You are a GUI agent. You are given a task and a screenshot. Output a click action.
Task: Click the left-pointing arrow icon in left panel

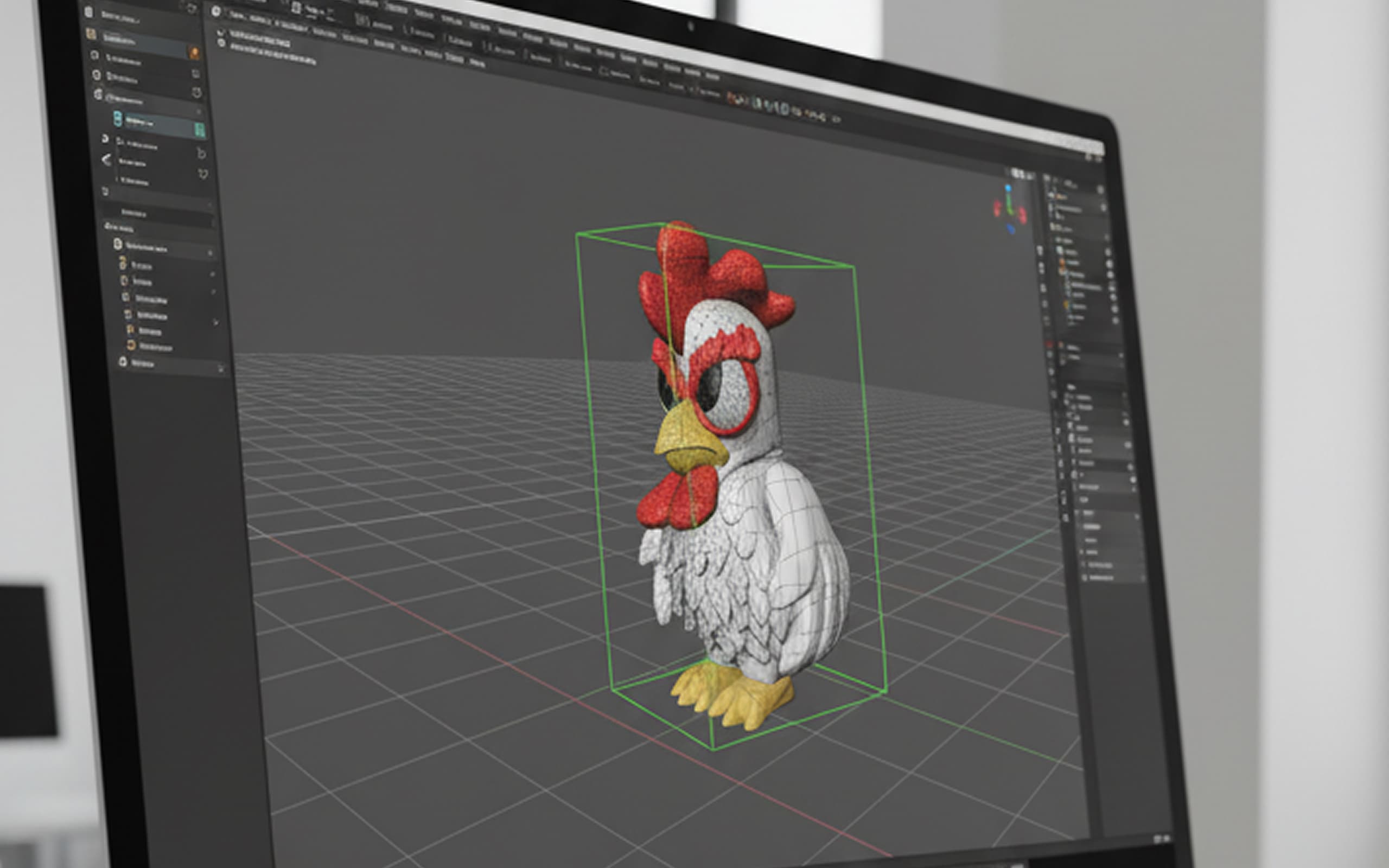pyautogui.click(x=107, y=160)
